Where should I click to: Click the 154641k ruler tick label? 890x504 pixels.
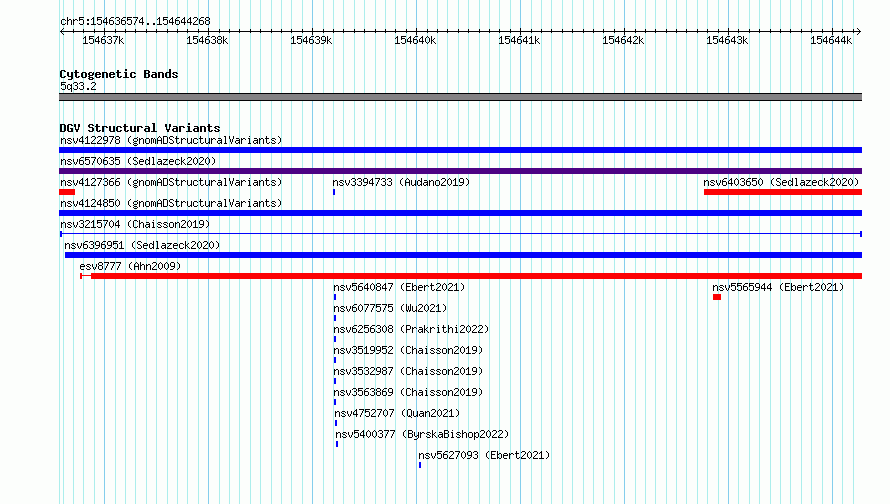pyautogui.click(x=519, y=41)
